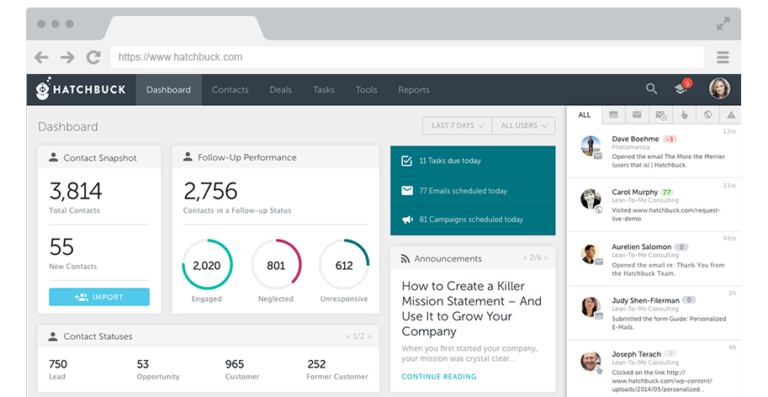Open the Tasks nav item
The image size is (768, 397).
click(x=324, y=90)
